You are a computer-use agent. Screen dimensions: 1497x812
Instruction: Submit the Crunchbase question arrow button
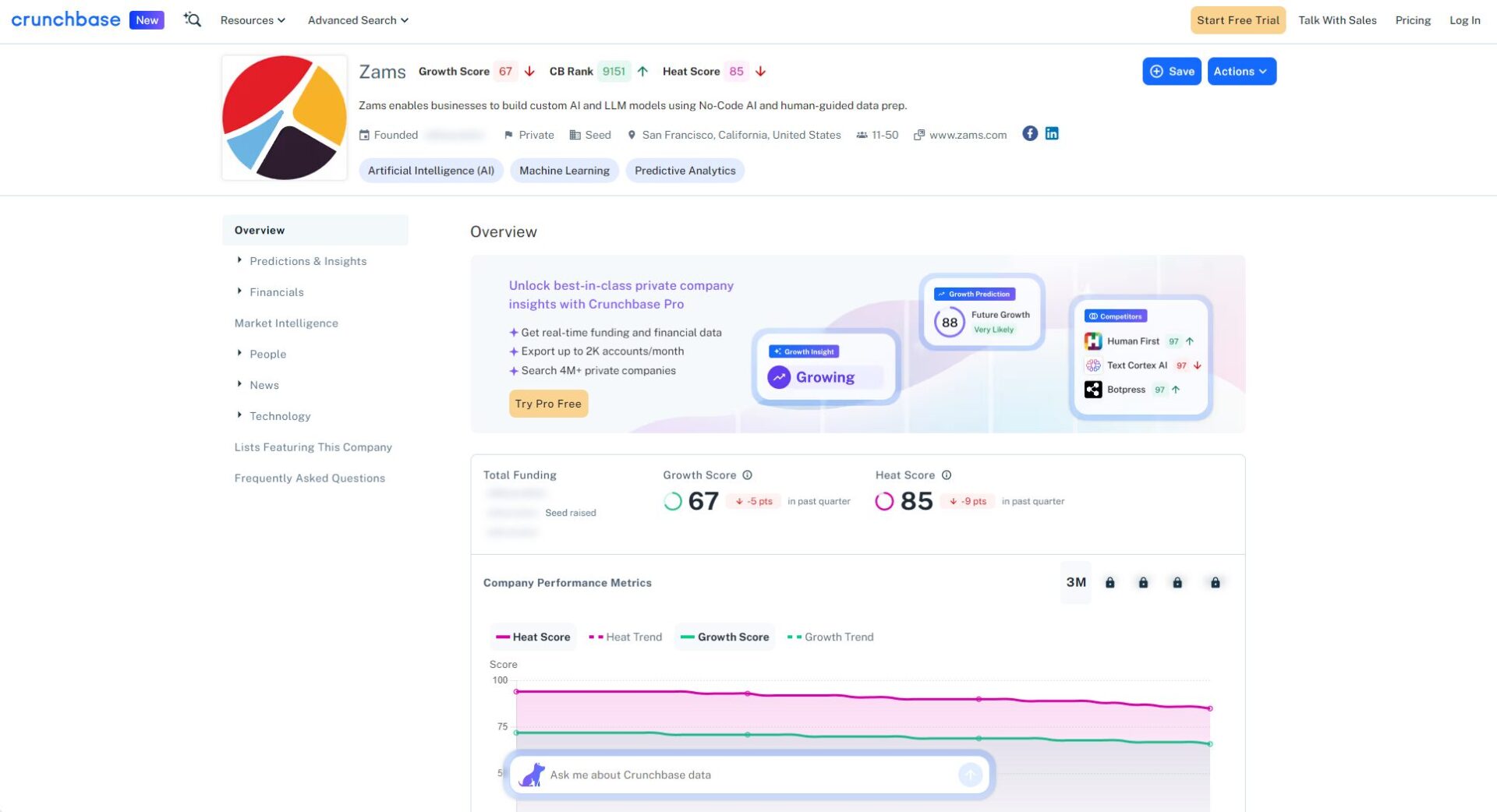click(970, 775)
